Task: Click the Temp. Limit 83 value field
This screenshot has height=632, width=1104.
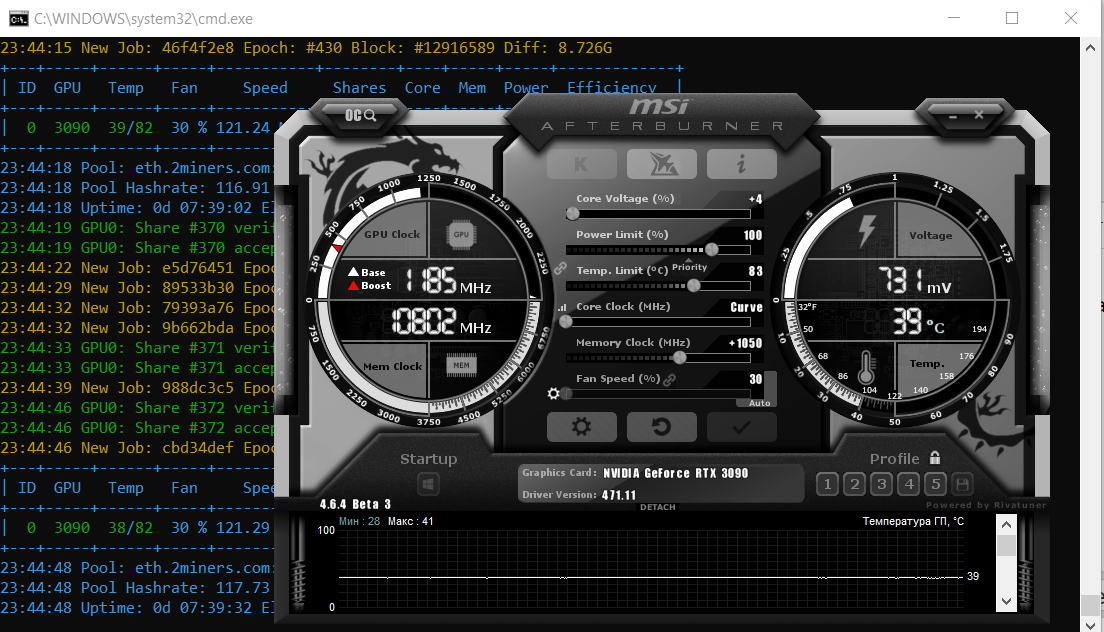Action: point(755,271)
